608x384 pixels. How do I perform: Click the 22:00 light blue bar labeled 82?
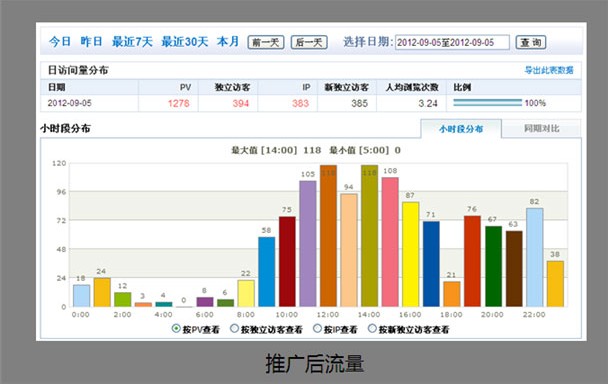[x=534, y=258]
